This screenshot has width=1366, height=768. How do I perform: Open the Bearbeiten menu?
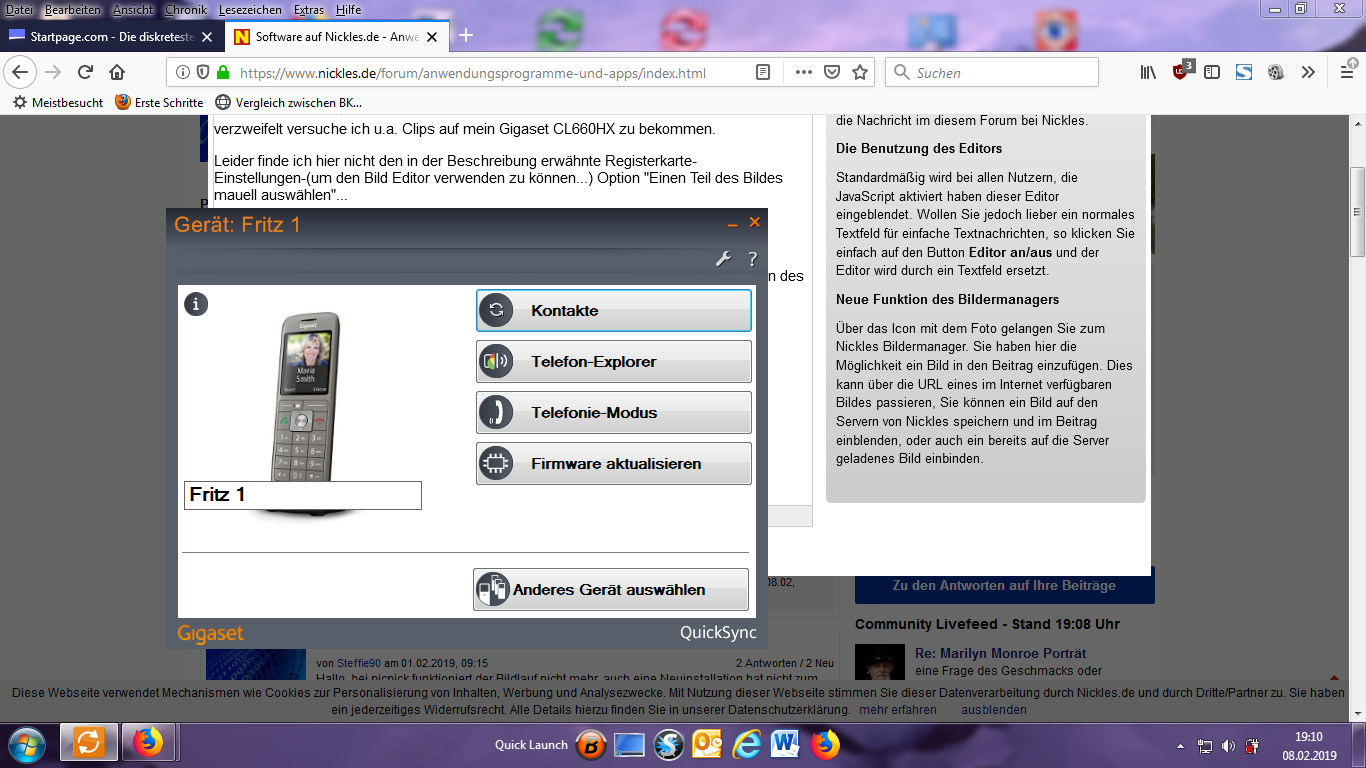(71, 9)
